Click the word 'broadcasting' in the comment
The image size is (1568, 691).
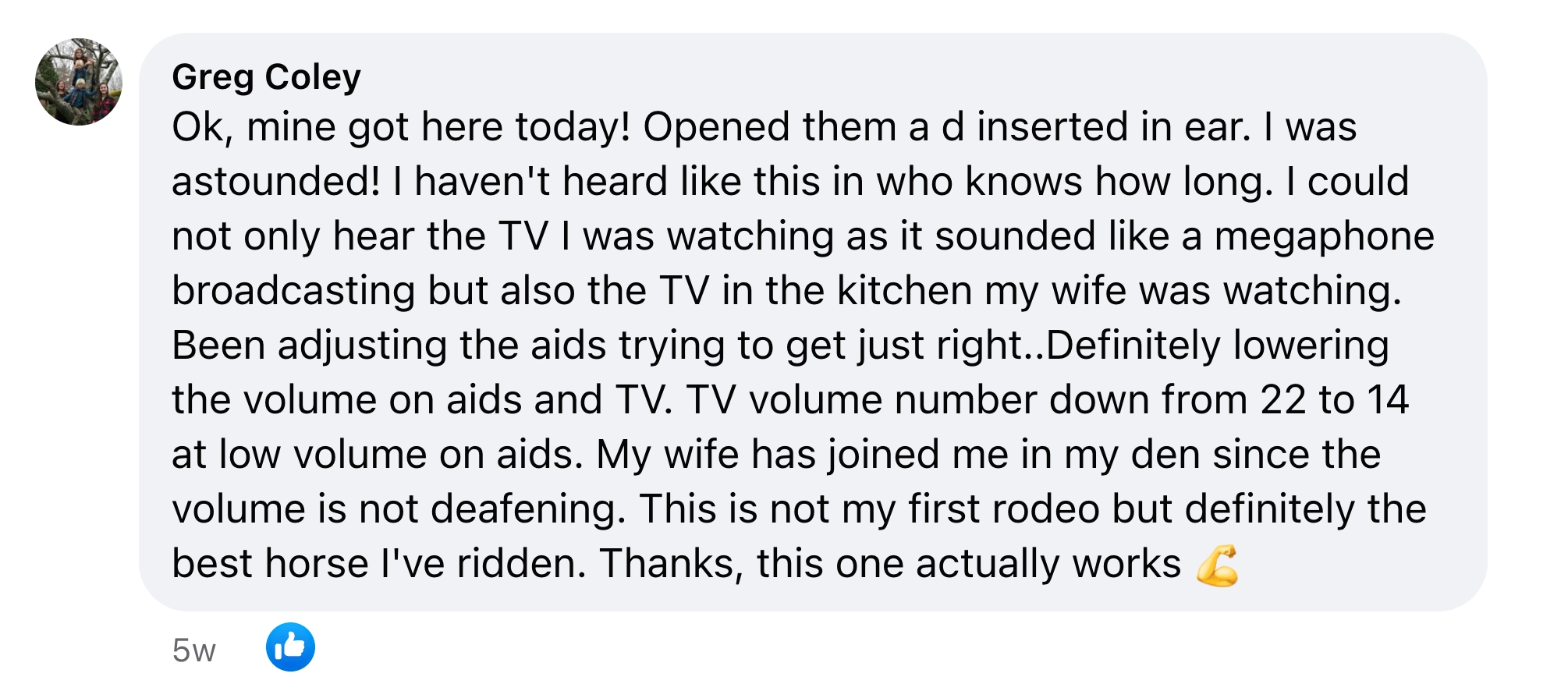pos(293,292)
